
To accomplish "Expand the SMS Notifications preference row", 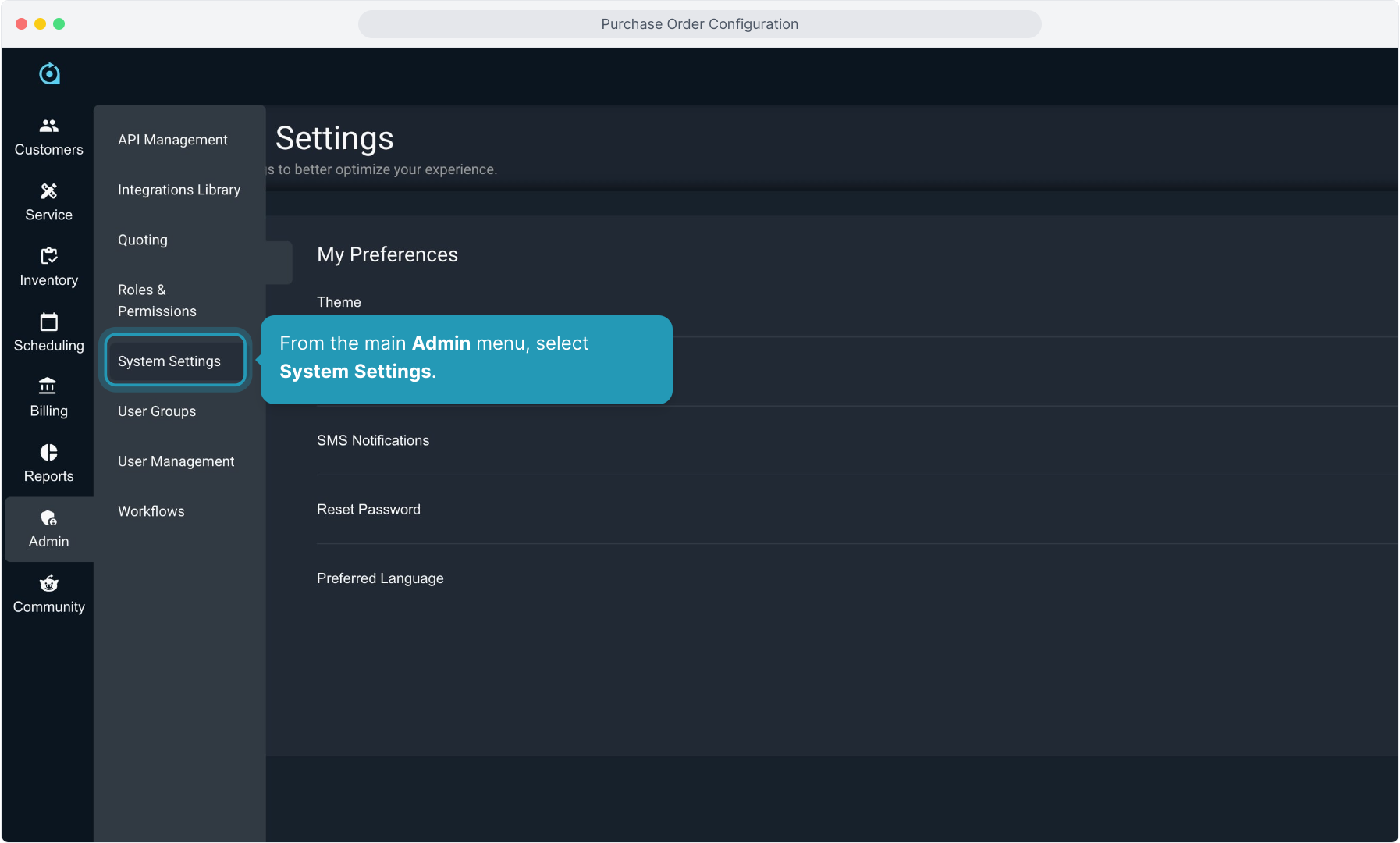I will [373, 440].
